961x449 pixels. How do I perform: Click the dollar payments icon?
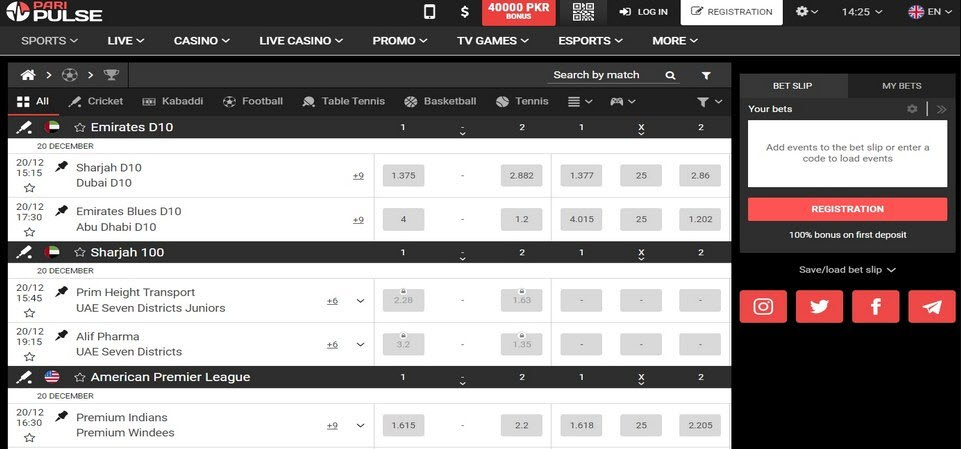pos(465,12)
